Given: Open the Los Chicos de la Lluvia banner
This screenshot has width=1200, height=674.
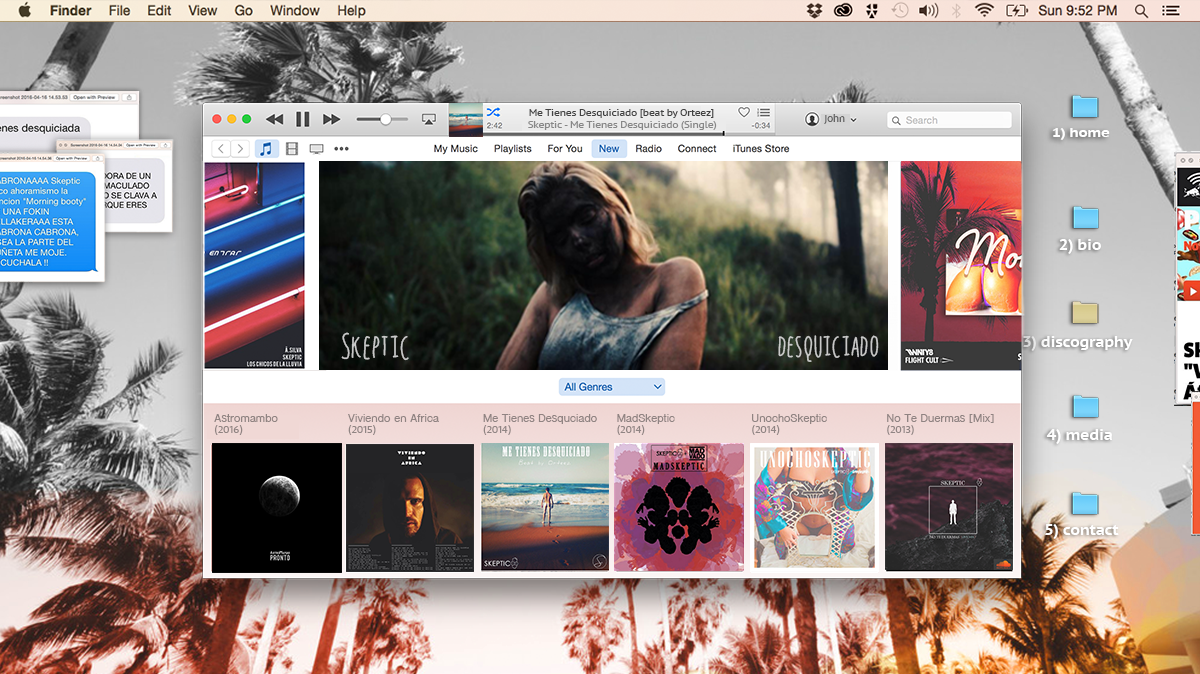Looking at the screenshot, I should pyautogui.click(x=254, y=266).
